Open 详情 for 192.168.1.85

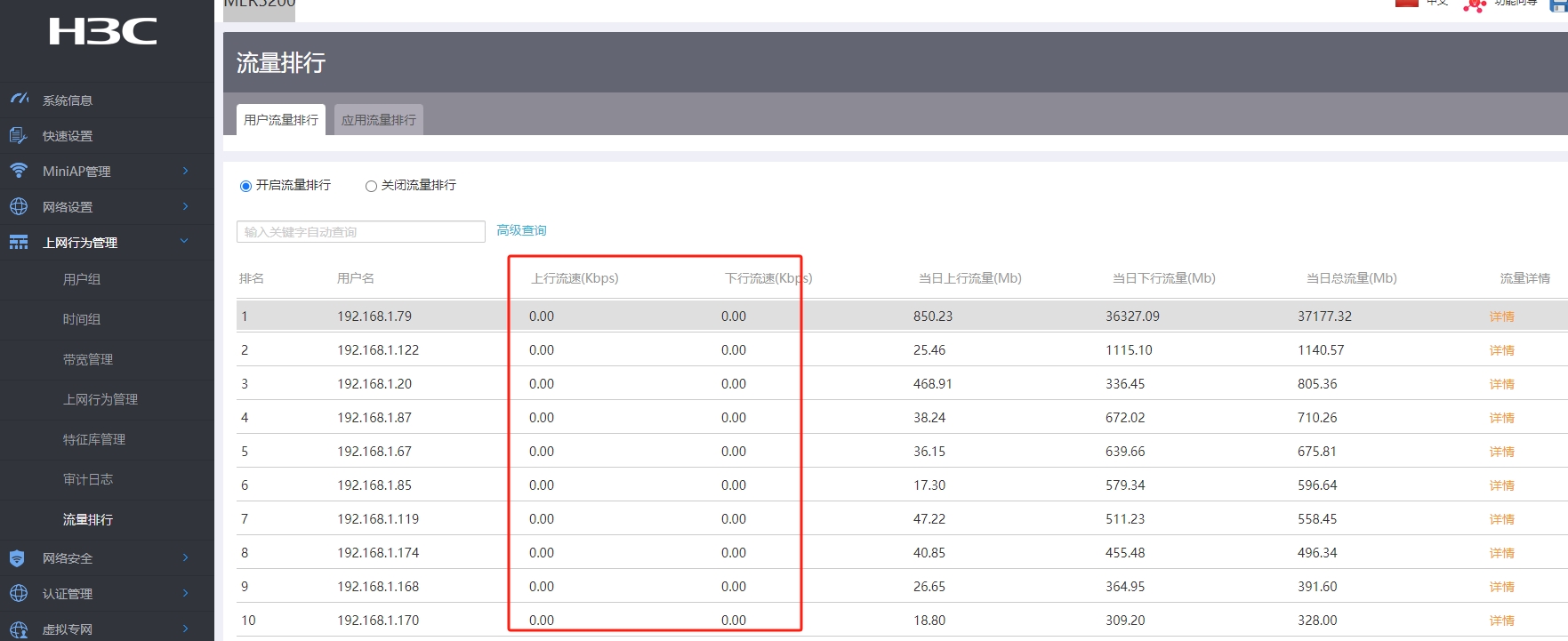(x=1502, y=485)
